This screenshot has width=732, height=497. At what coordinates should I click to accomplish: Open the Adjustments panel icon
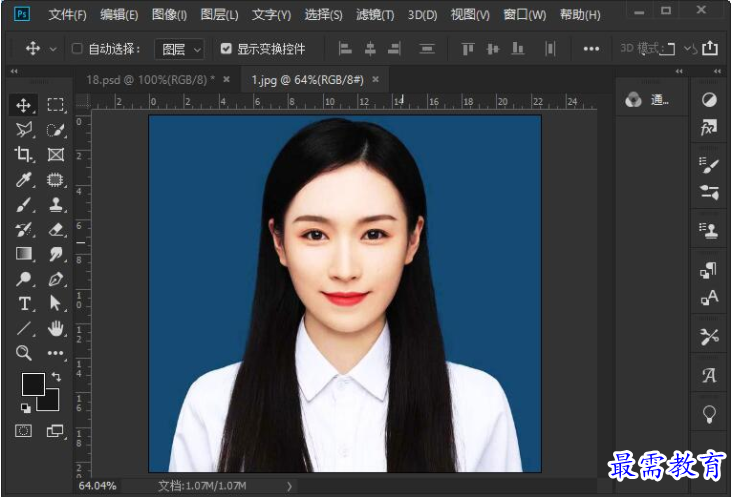pos(709,100)
